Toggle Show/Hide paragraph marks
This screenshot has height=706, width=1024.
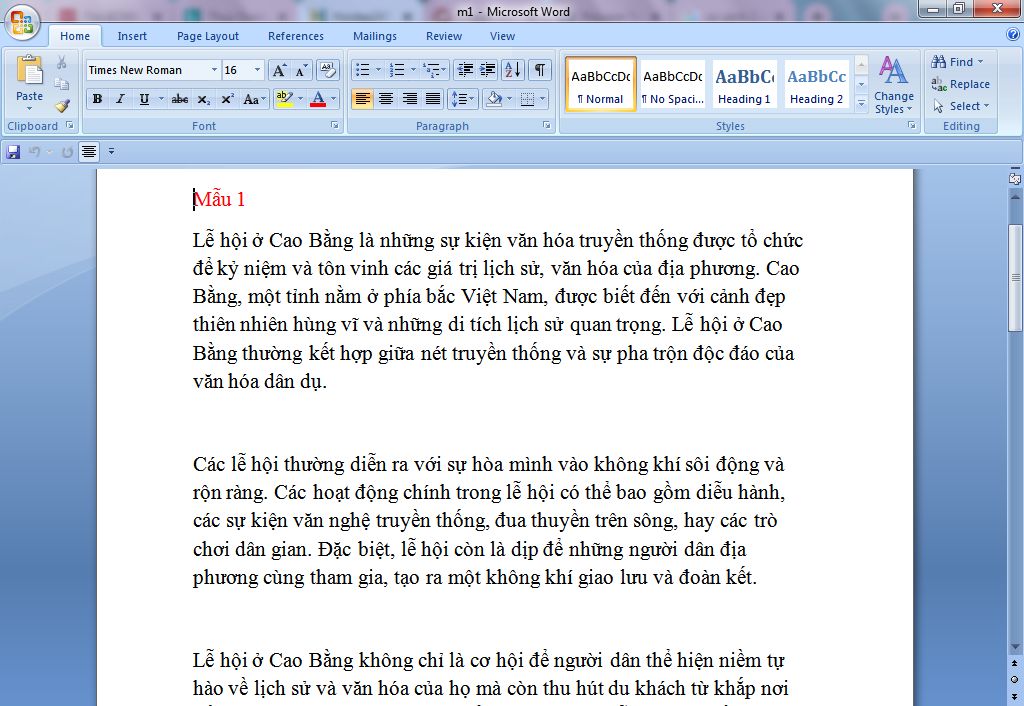(539, 70)
